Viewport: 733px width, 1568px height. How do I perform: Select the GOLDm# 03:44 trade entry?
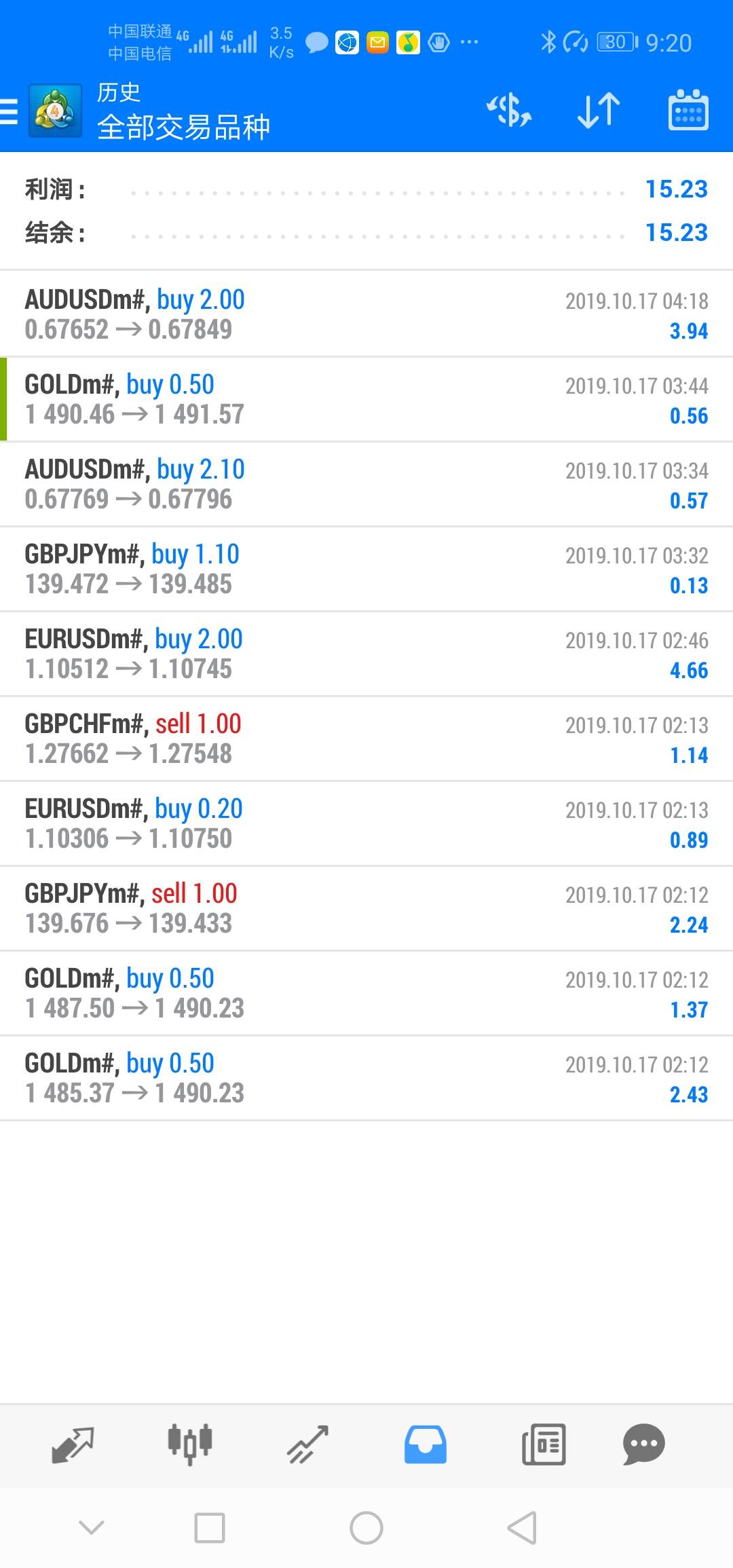(366, 399)
